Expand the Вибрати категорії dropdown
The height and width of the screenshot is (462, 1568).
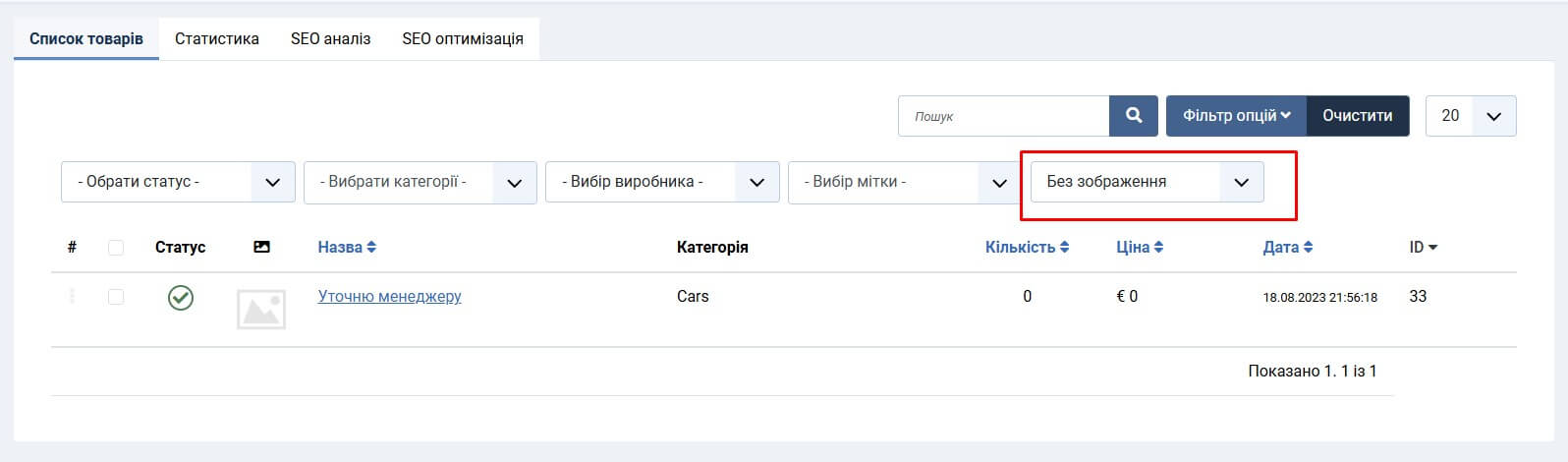(x=420, y=183)
